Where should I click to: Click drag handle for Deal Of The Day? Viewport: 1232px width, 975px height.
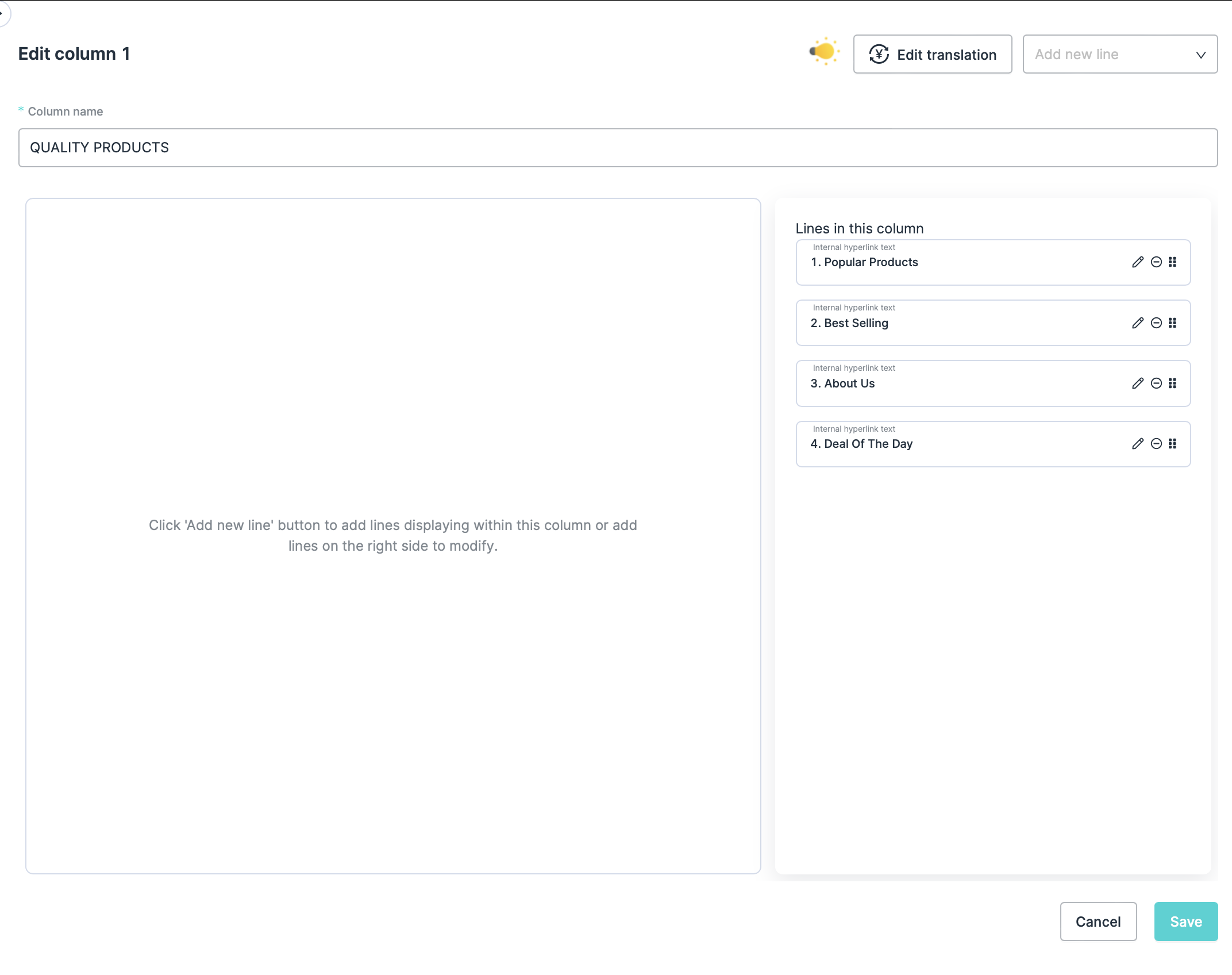pos(1173,444)
